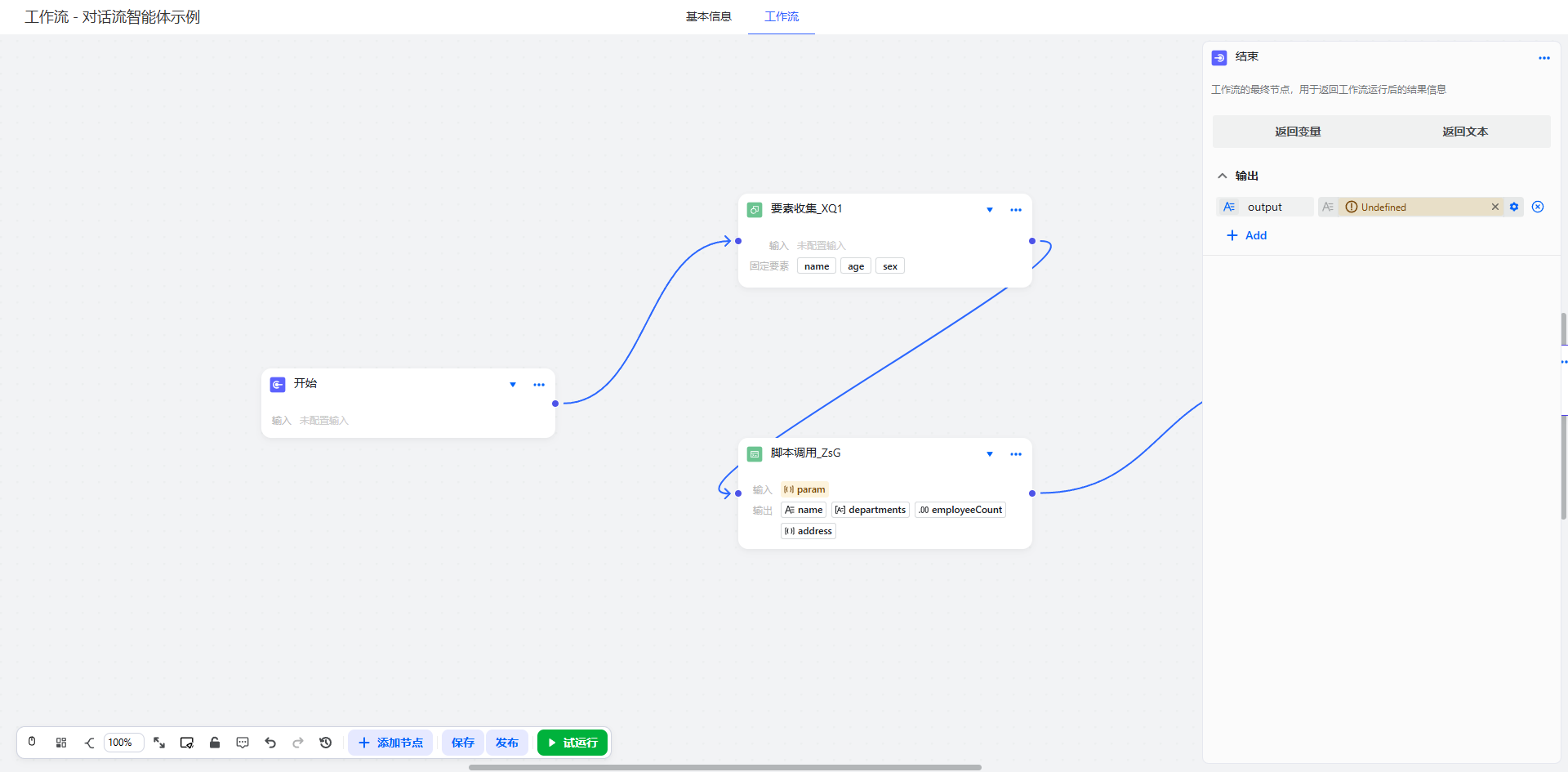Image resolution: width=1568 pixels, height=772 pixels.
Task: Click the 100% zoom level field
Action: [122, 743]
